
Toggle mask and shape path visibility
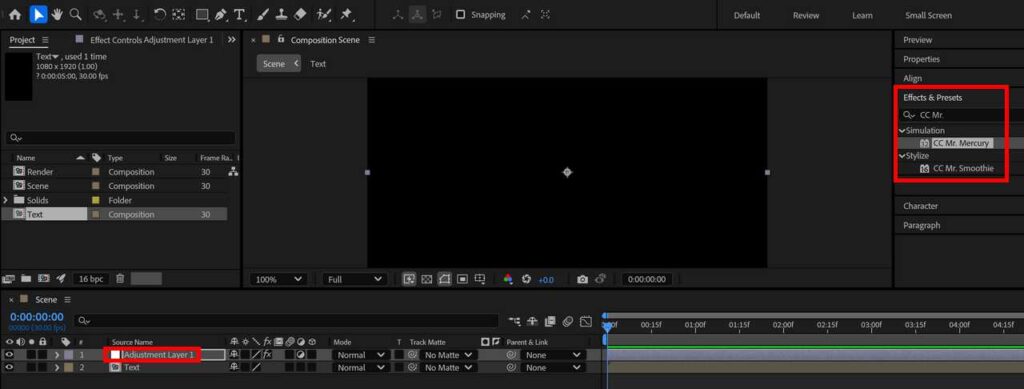[445, 279]
